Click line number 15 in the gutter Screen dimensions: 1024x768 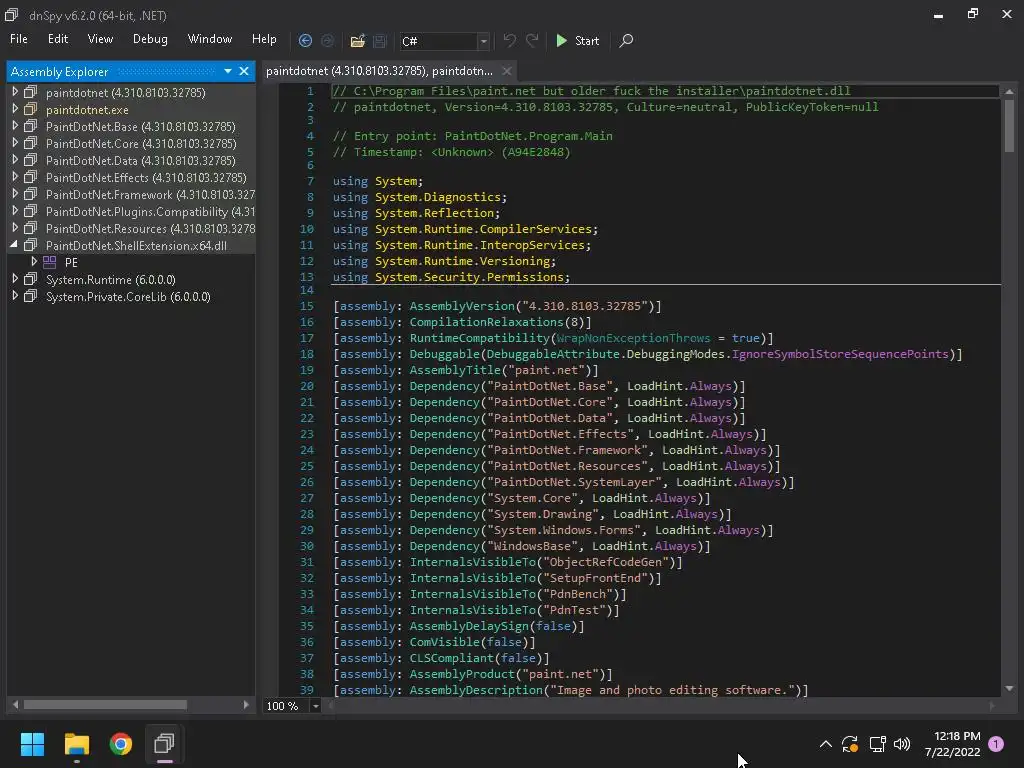(307, 306)
